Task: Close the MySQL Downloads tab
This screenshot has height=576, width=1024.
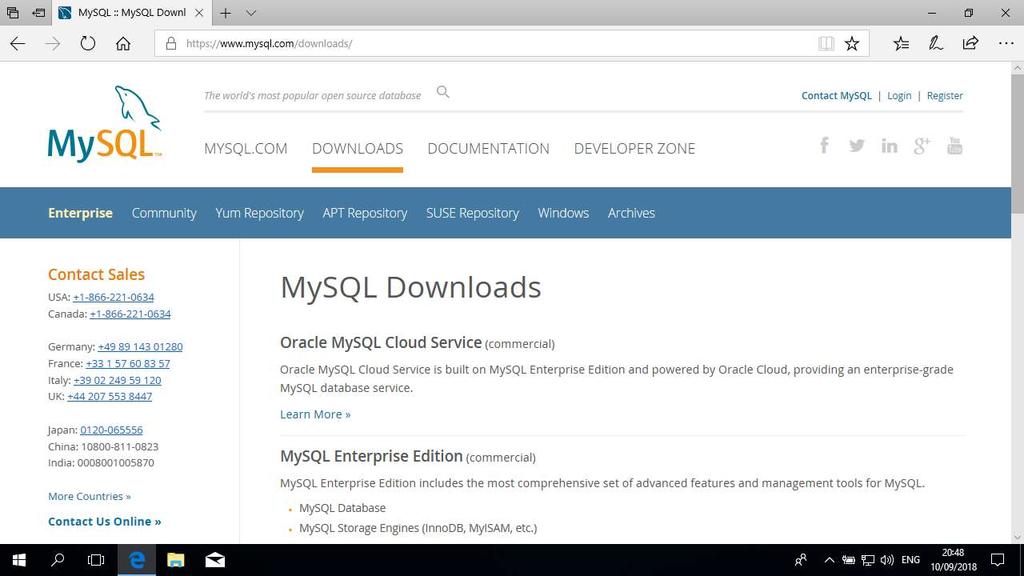Action: [199, 12]
